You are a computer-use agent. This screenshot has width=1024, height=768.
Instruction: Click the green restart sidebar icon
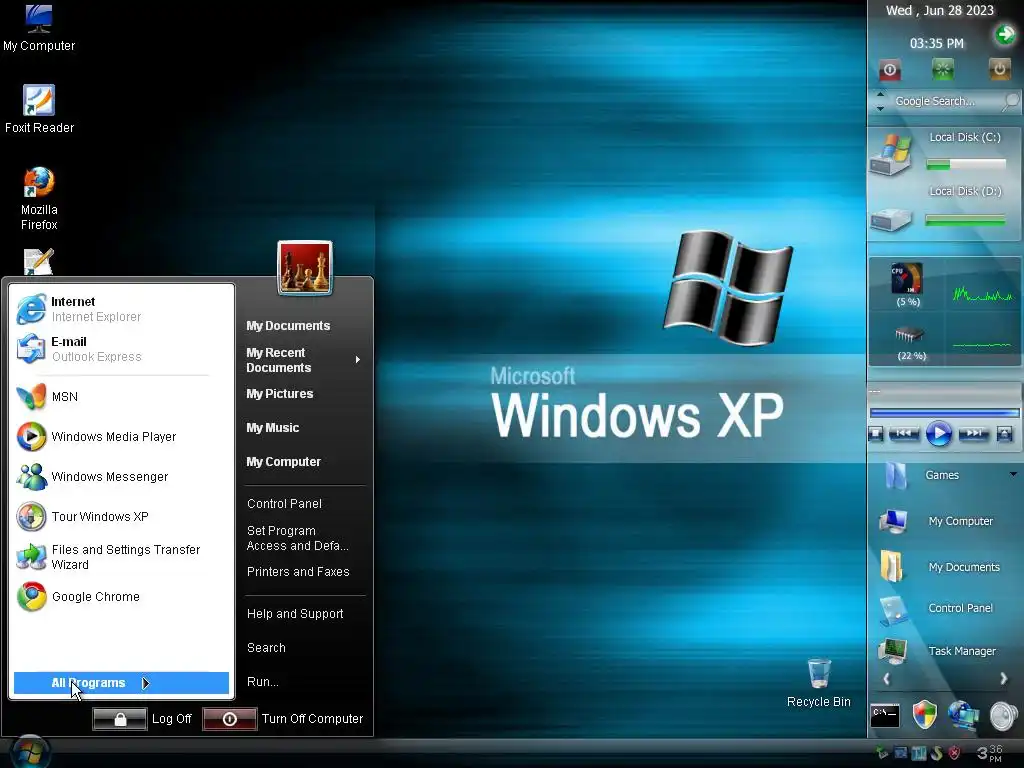click(x=942, y=69)
